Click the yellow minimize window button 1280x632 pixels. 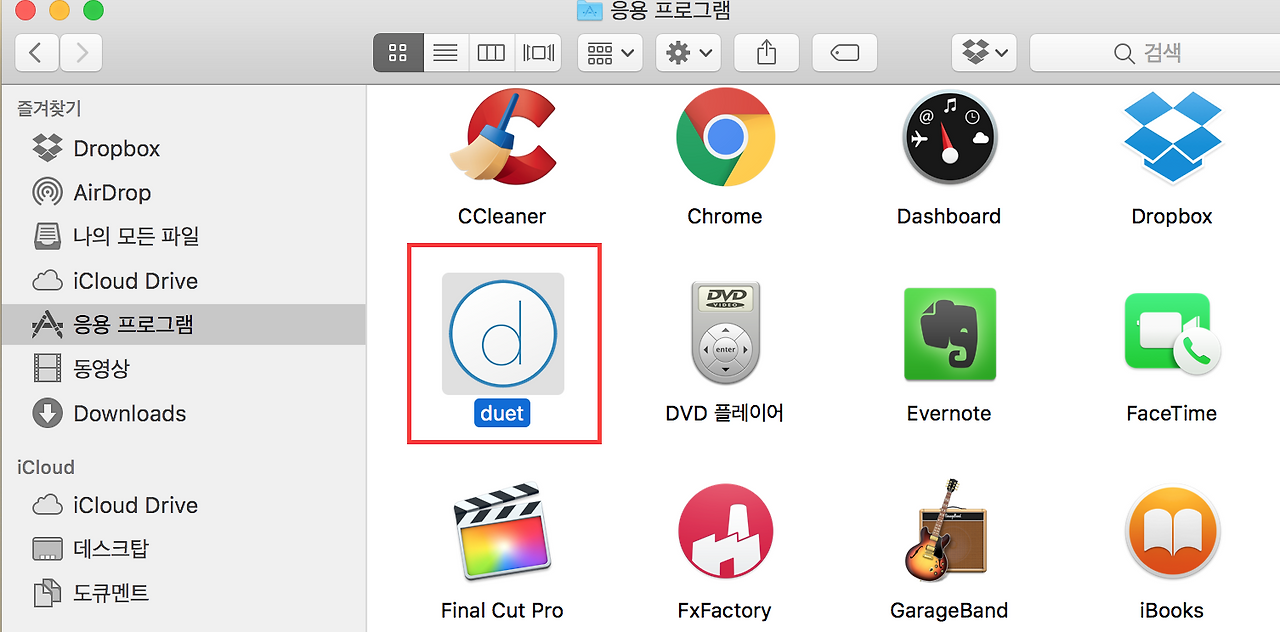[x=59, y=10]
